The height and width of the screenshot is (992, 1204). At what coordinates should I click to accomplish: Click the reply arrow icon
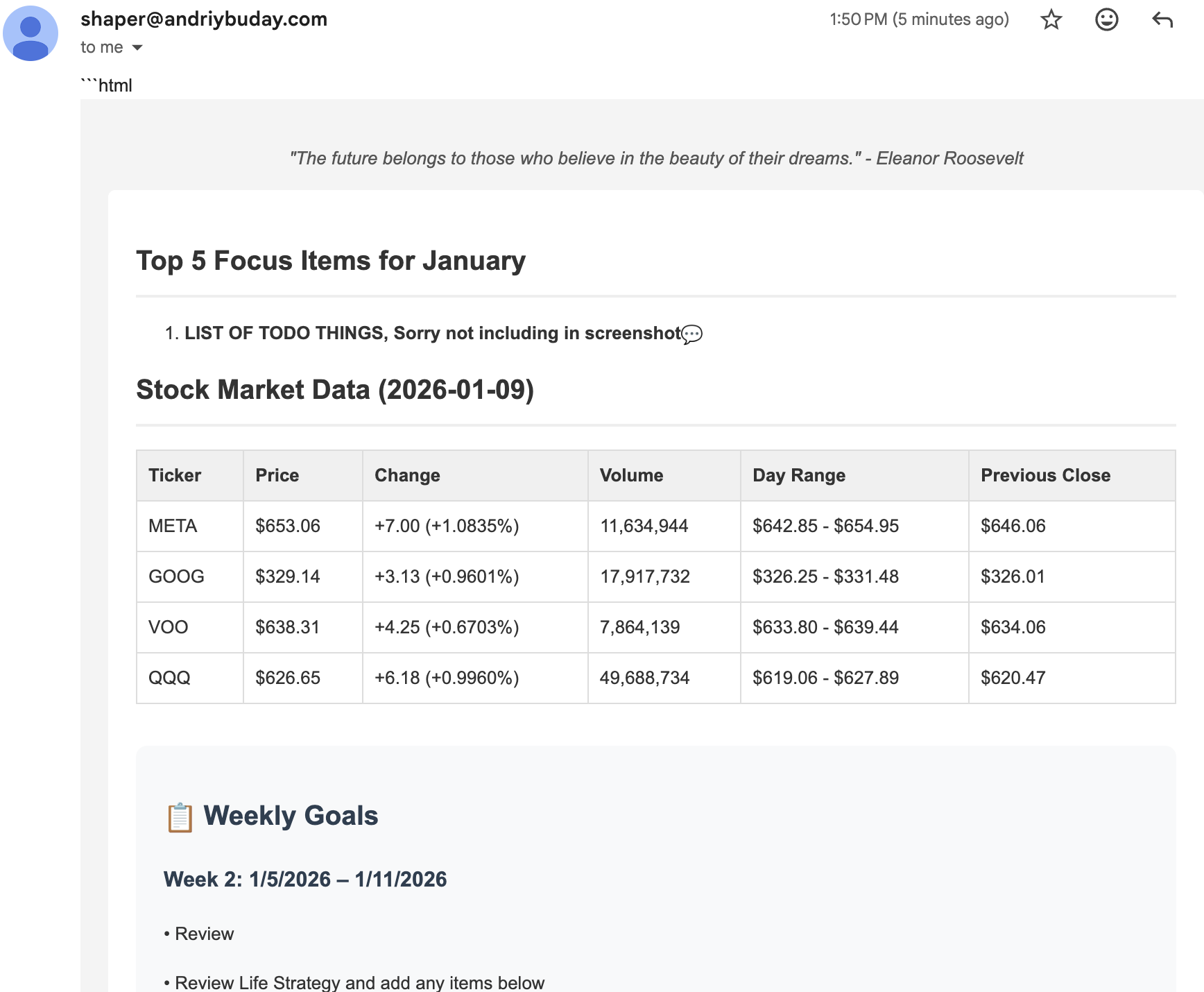coord(1162,19)
